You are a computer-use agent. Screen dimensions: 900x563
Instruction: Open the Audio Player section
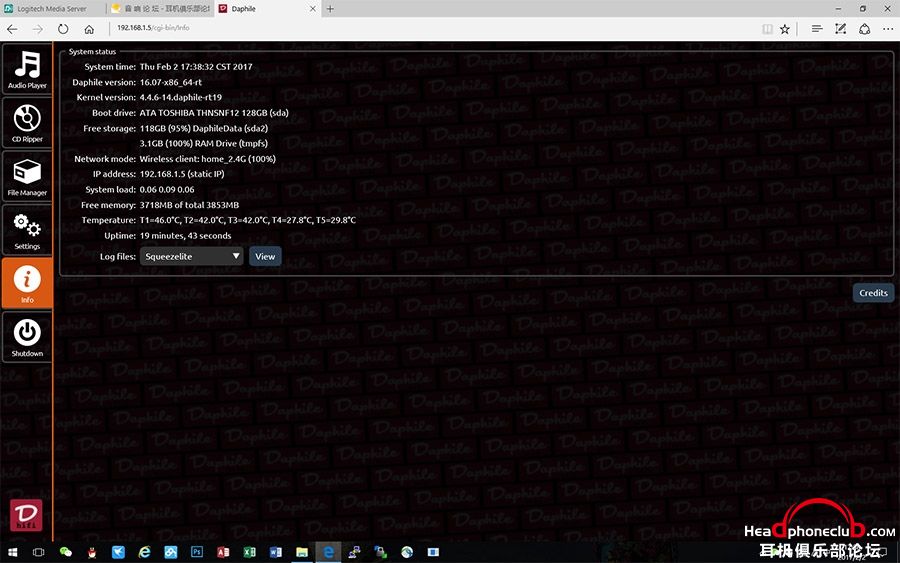tap(27, 69)
